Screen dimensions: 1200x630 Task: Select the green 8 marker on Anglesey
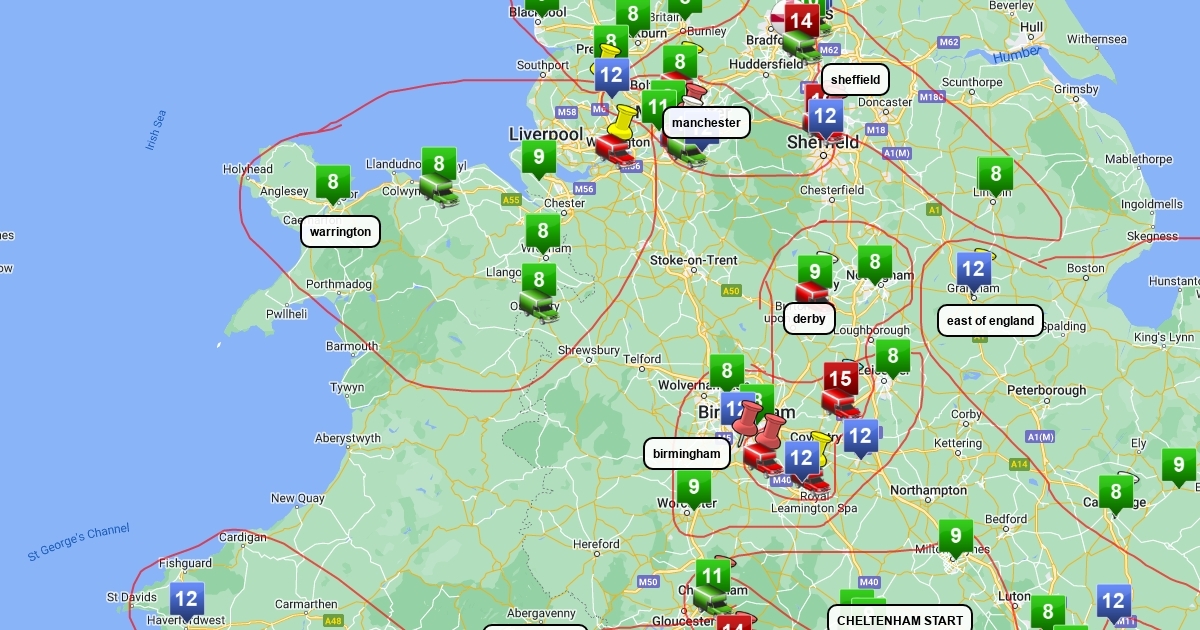tap(333, 183)
